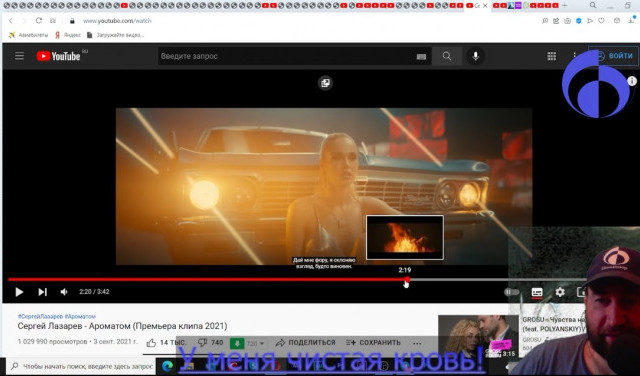The image size is (640, 376).
Task: Open the #СергейЛазарев hashtag link
Action: point(40,316)
